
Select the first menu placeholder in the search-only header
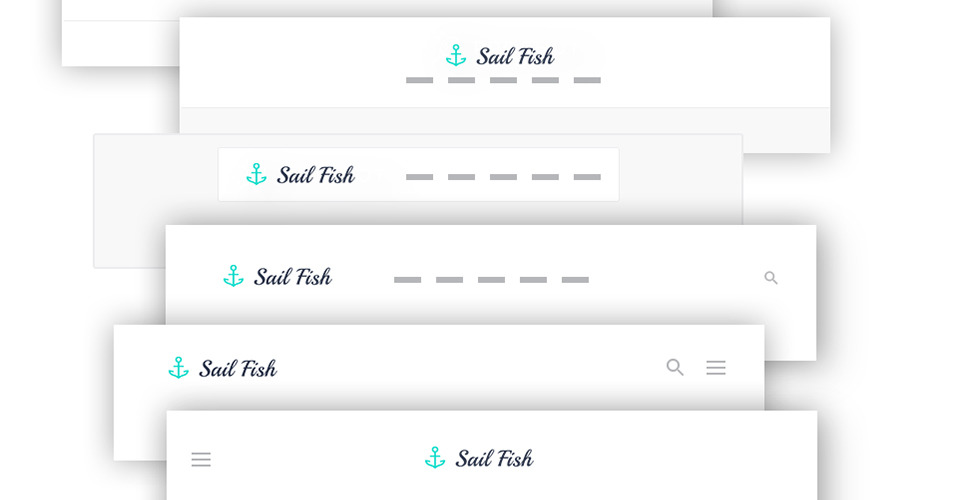point(407,280)
